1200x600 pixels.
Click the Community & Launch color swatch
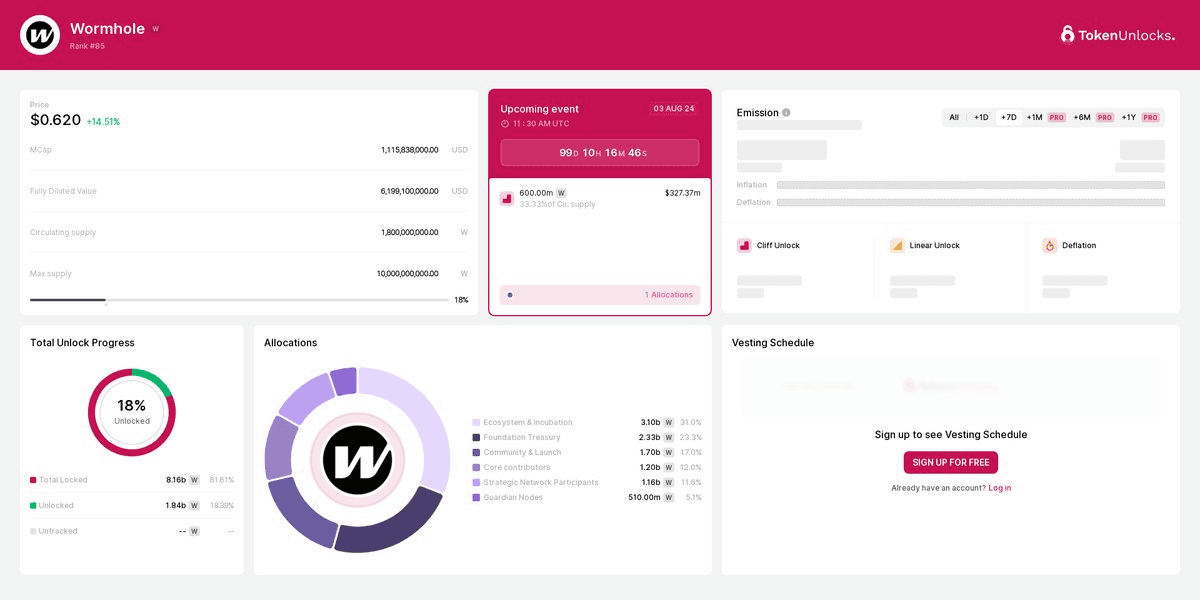(476, 453)
